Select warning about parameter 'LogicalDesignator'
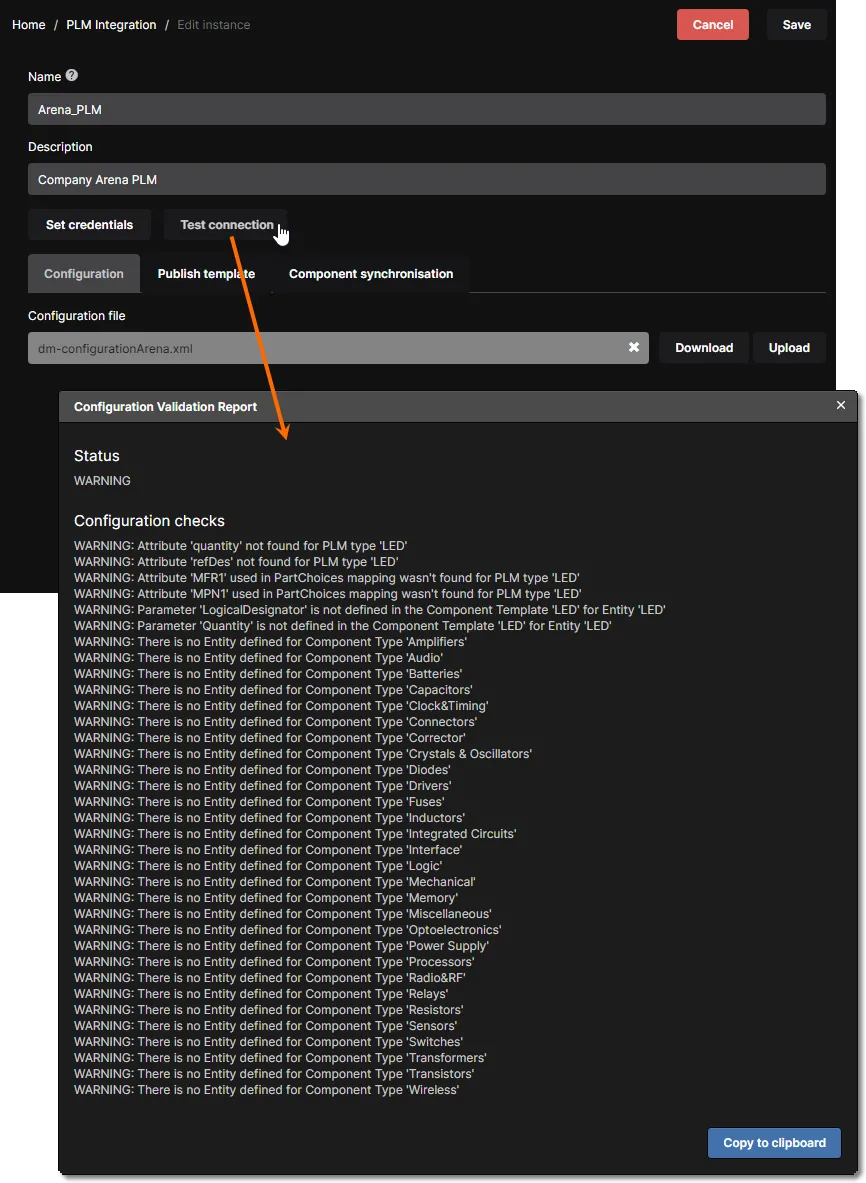Image resolution: width=866 pixels, height=1183 pixels. pyautogui.click(x=370, y=610)
